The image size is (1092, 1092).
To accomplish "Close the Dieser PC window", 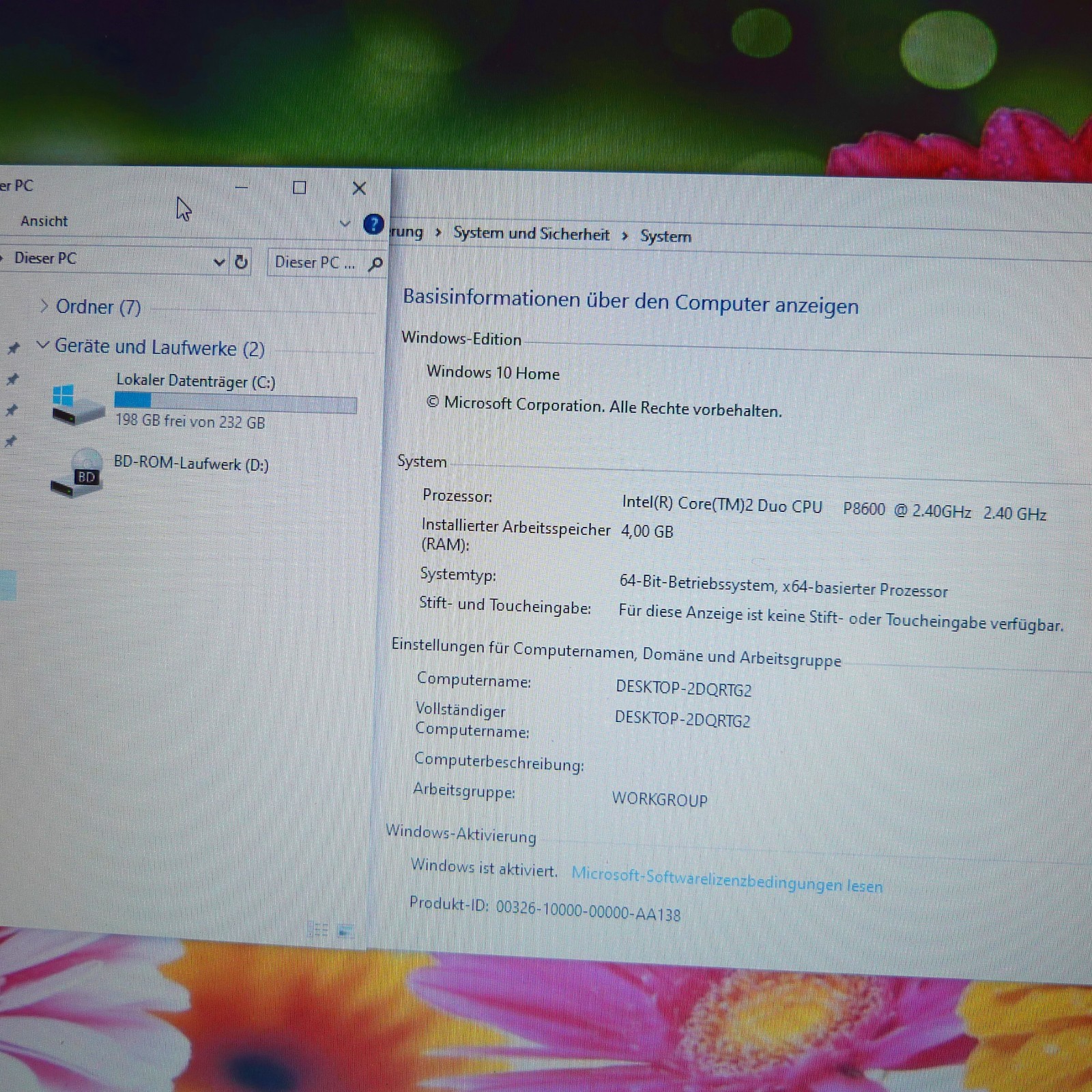I will click(359, 188).
